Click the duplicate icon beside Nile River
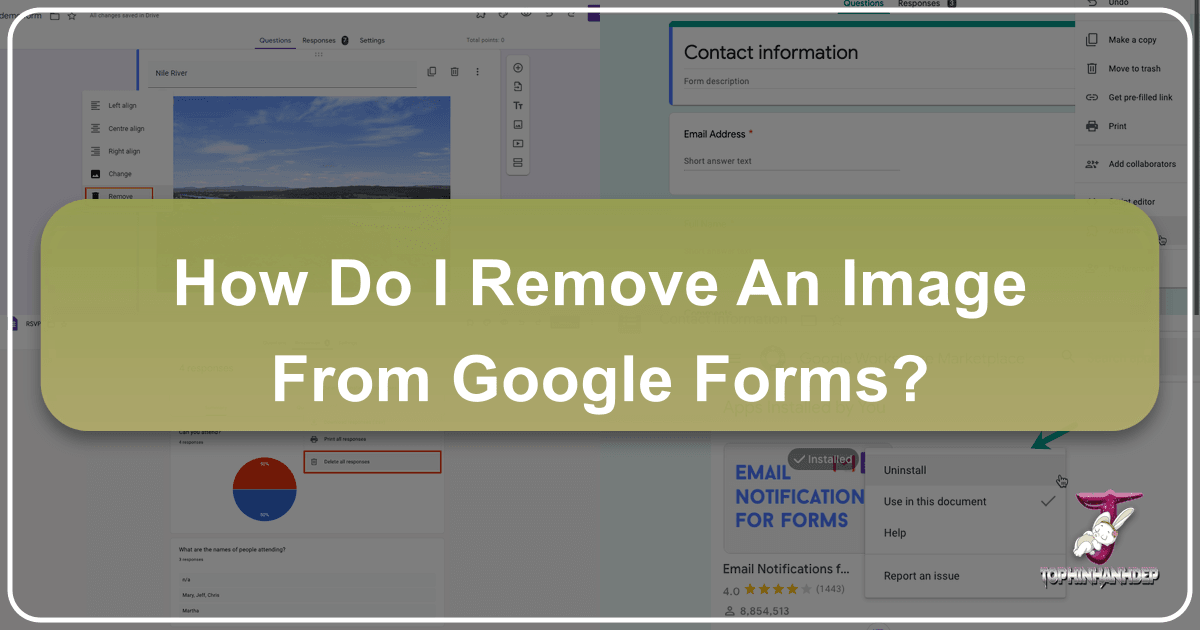This screenshot has height=630, width=1200. pos(431,72)
